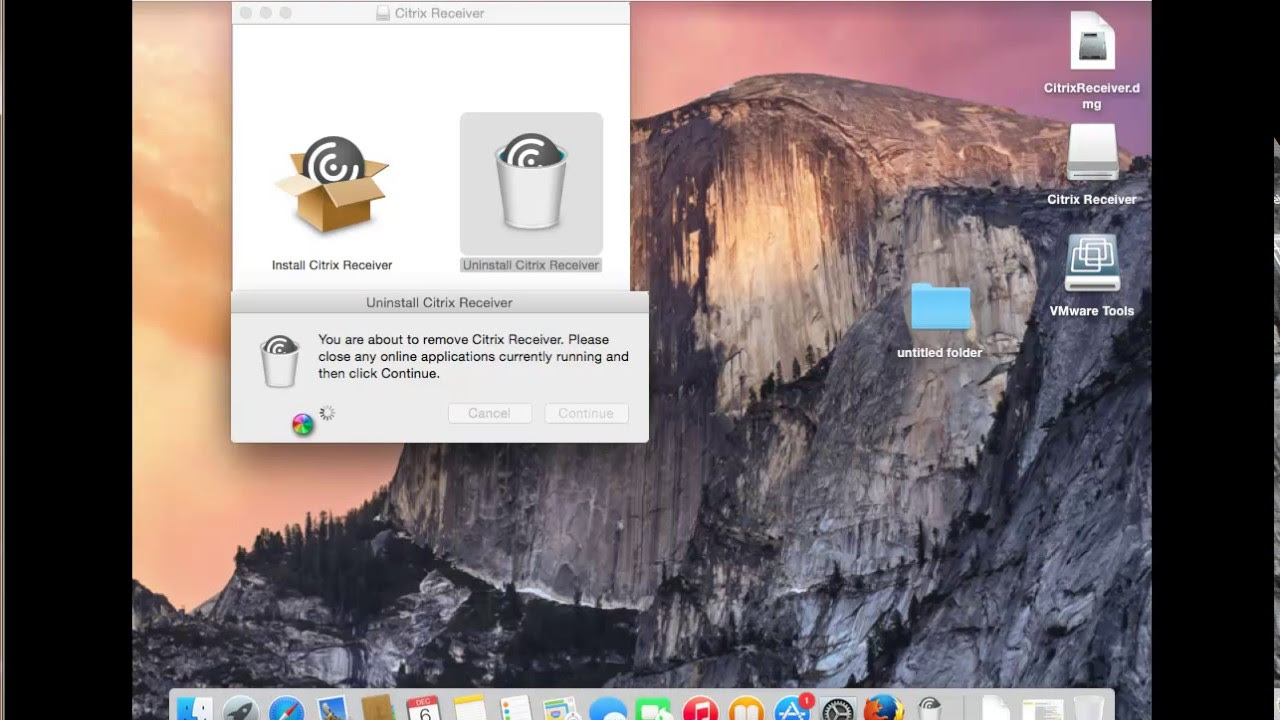The width and height of the screenshot is (1280, 720).
Task: Select the VMware Tools desktop icon
Action: coord(1092,265)
